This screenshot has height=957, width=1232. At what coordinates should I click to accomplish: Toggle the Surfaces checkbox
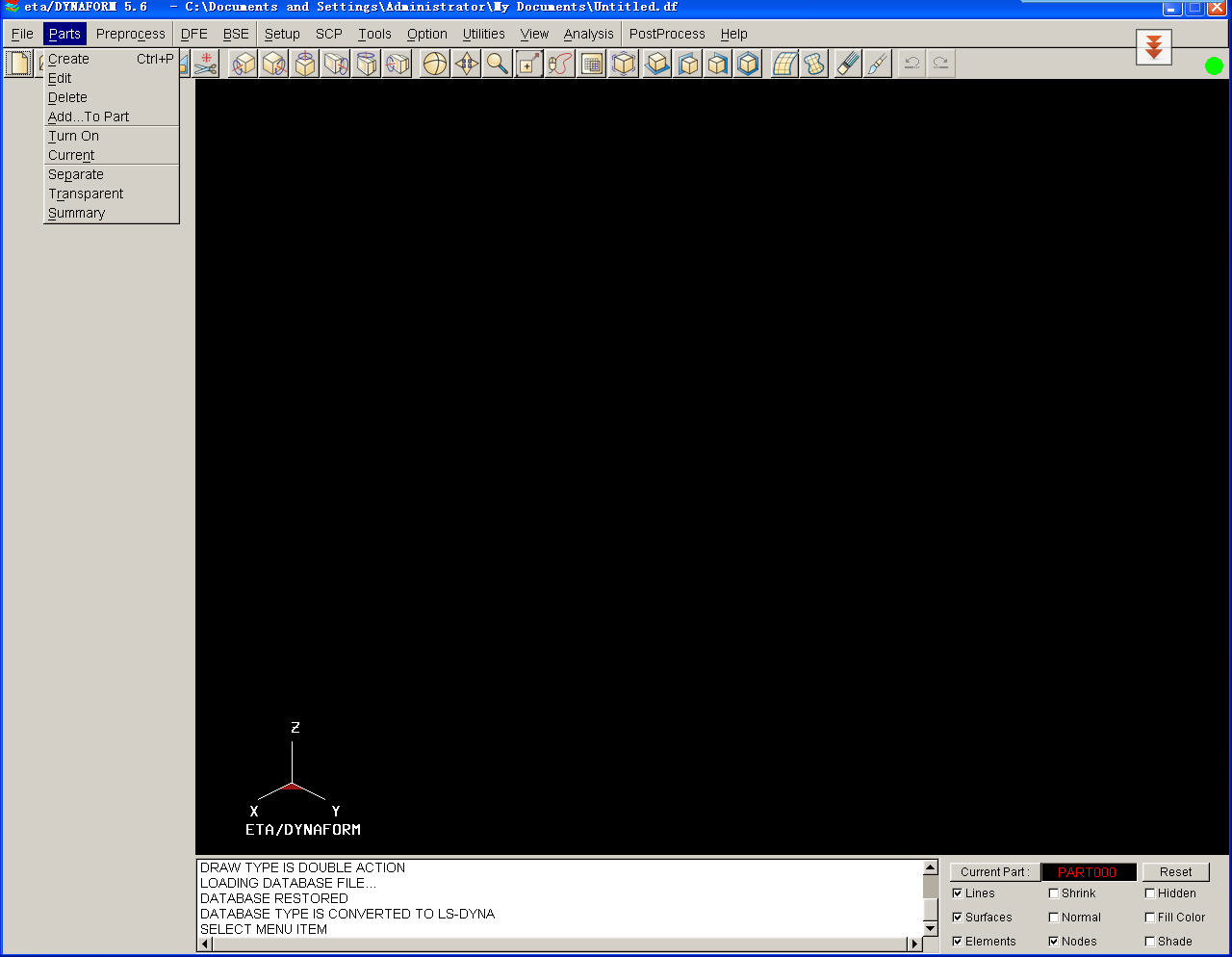(x=958, y=918)
